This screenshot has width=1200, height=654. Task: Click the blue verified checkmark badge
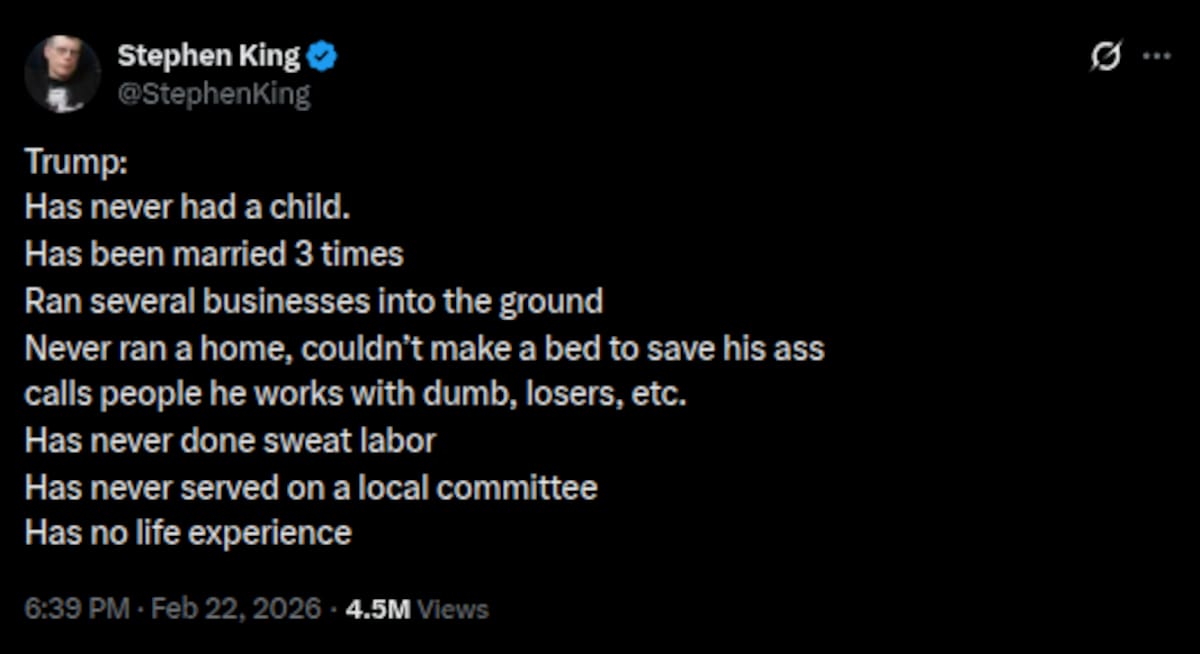[322, 57]
